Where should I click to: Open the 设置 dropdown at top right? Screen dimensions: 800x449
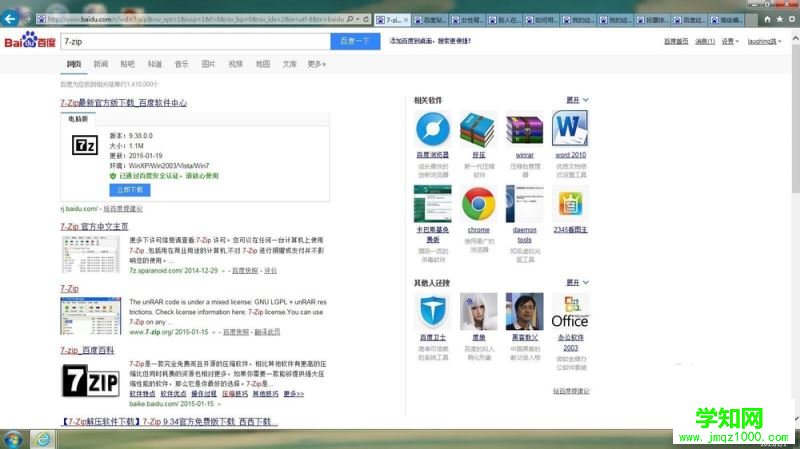coord(730,41)
